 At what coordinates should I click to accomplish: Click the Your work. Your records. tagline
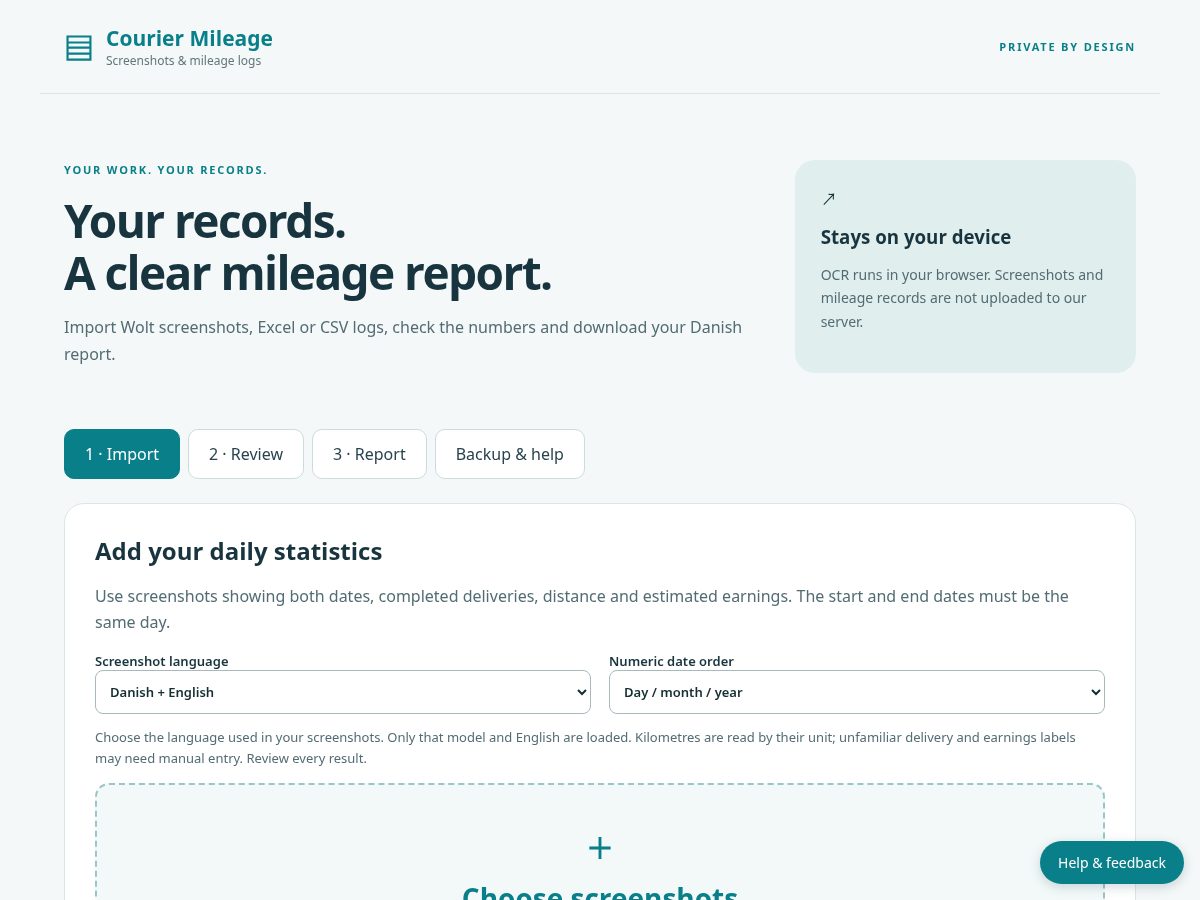[x=166, y=170]
